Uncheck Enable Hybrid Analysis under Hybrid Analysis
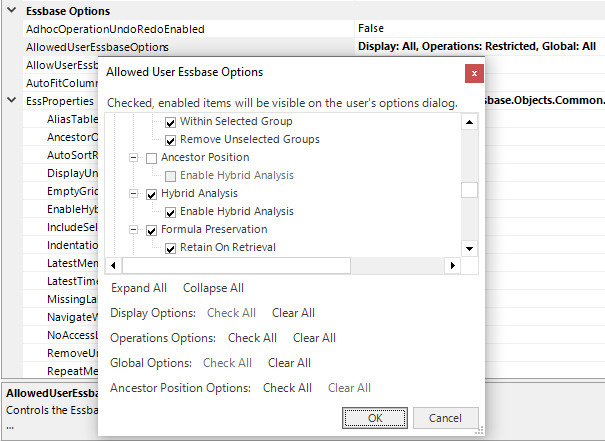 [x=171, y=212]
